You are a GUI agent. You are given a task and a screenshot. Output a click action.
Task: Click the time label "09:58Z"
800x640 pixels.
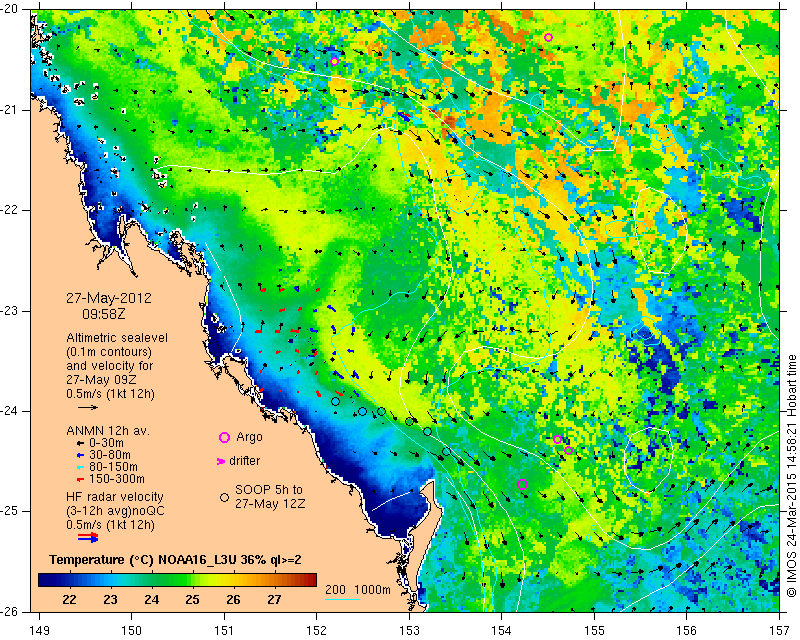click(x=104, y=314)
